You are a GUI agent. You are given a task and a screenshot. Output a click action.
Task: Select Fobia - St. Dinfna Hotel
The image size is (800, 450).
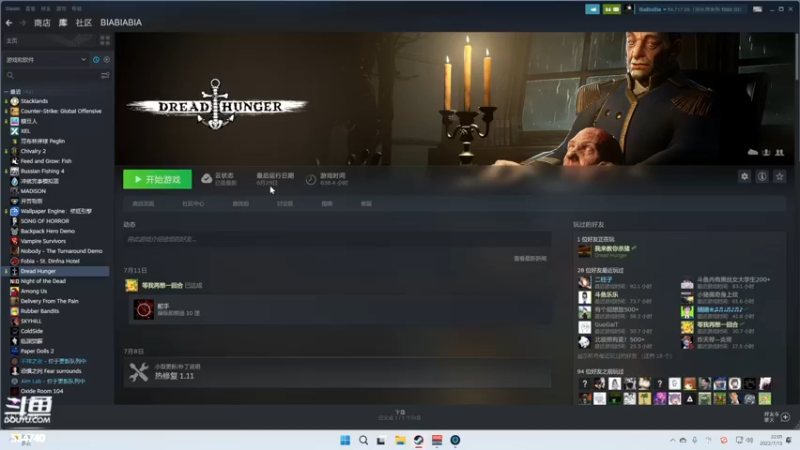pos(50,261)
